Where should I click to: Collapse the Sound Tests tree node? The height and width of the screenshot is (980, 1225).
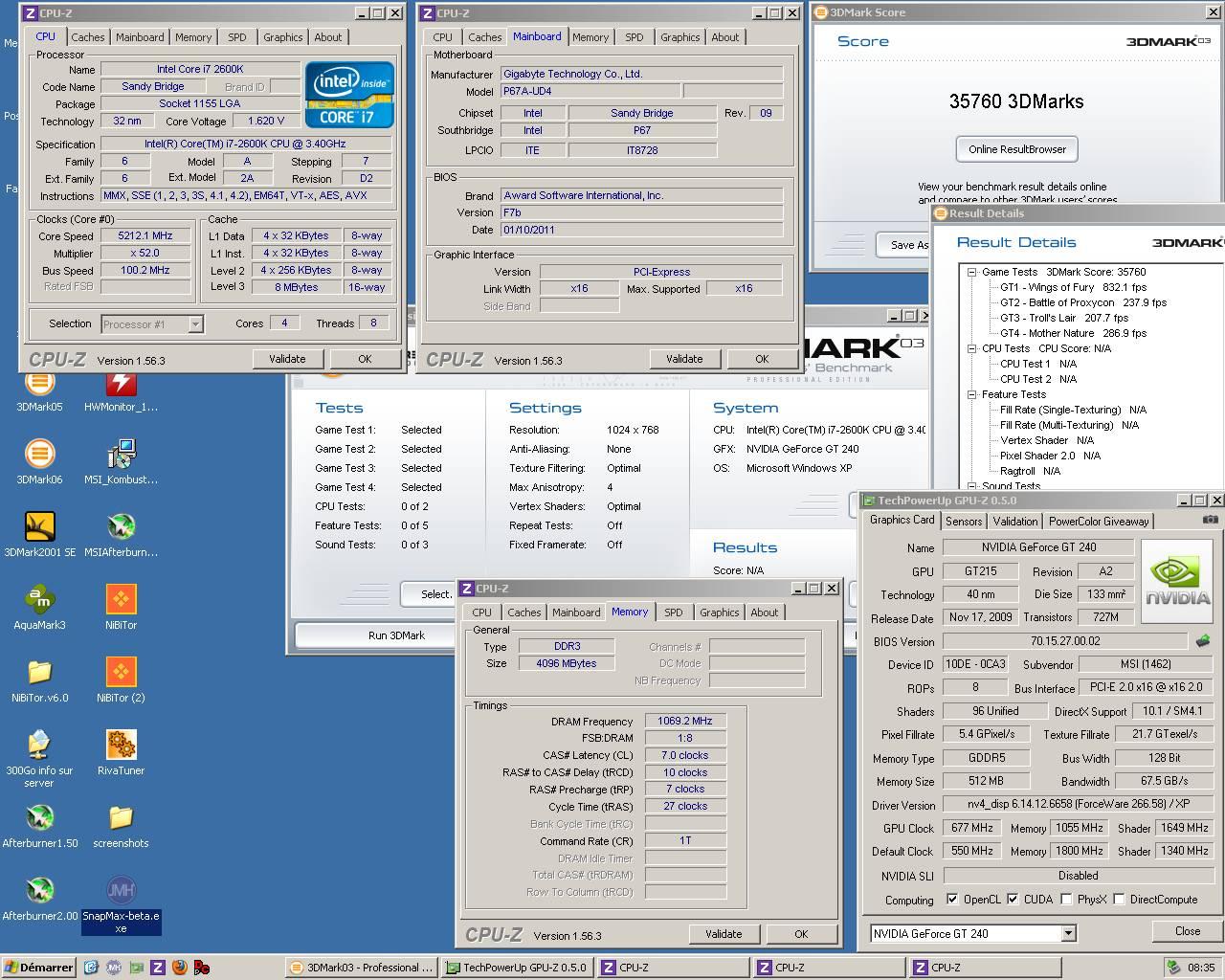[971, 486]
